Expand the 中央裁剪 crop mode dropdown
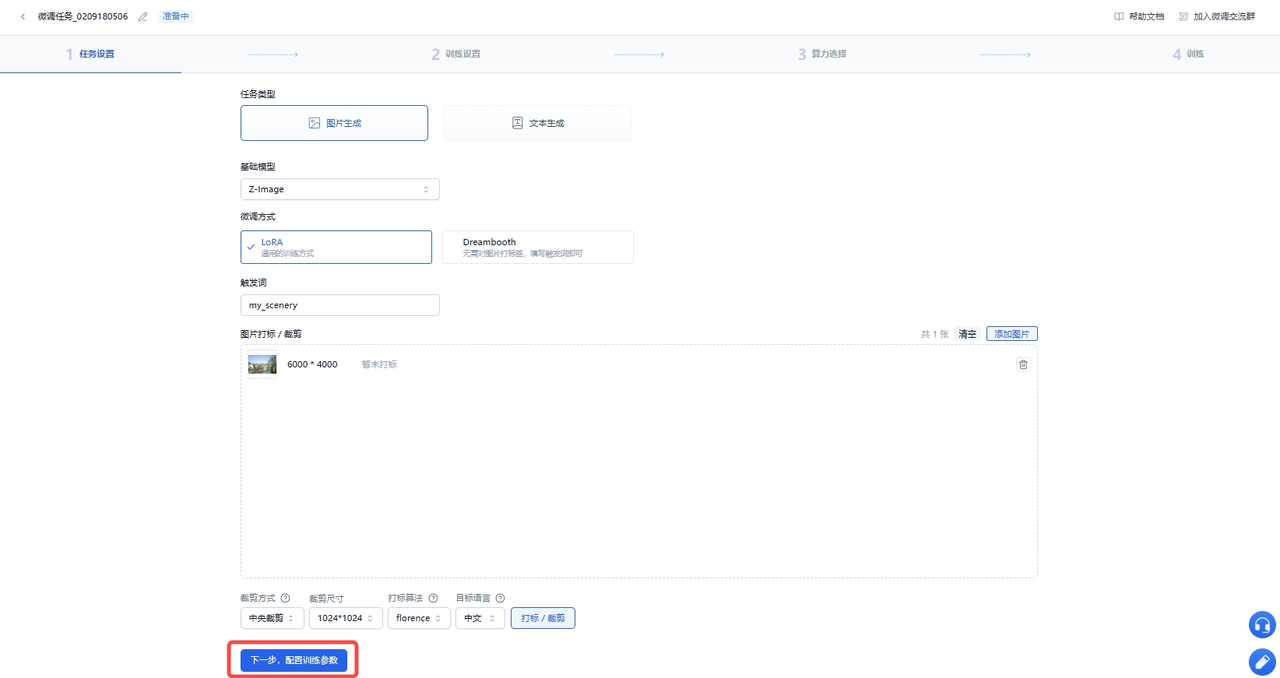This screenshot has width=1280, height=678. pos(272,618)
